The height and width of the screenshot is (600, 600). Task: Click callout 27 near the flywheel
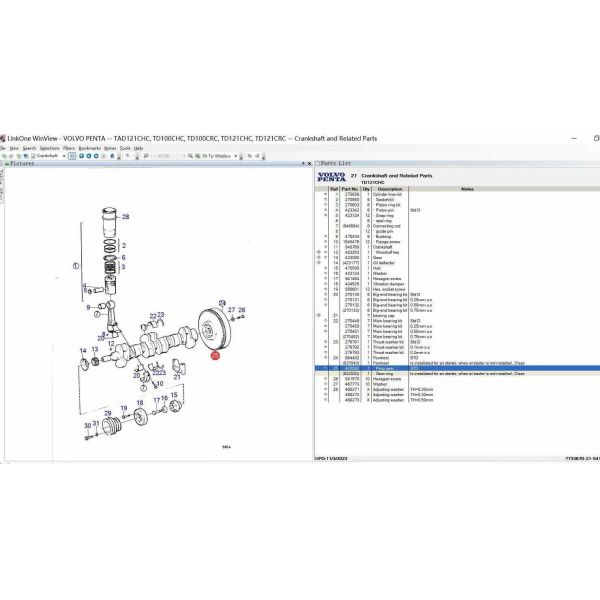232,310
